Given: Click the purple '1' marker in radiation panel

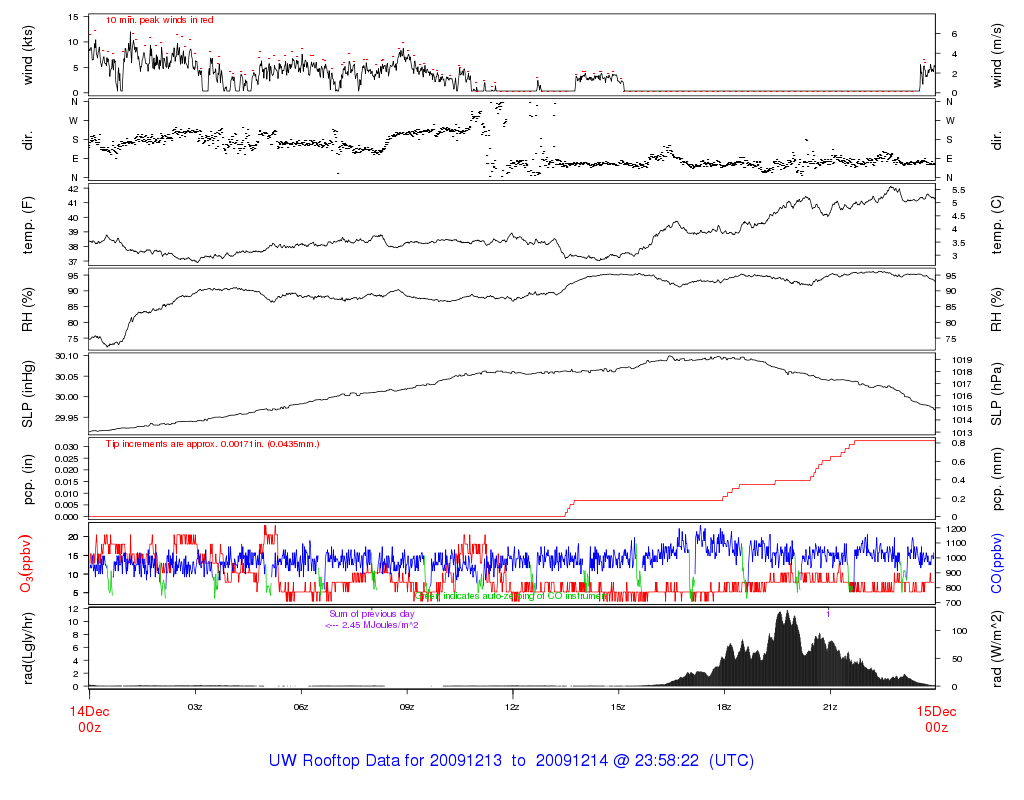Looking at the screenshot, I should tap(828, 614).
